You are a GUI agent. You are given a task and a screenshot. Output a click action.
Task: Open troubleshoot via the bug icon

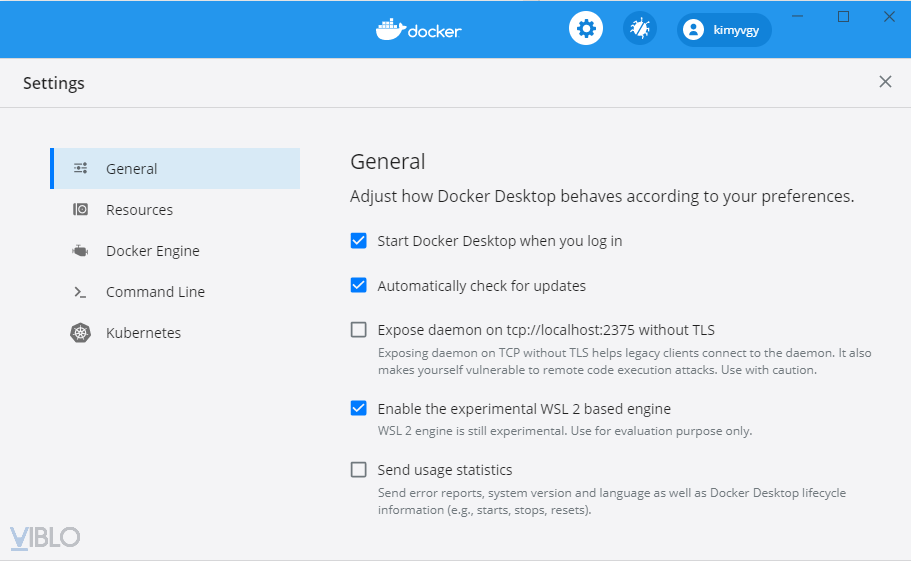[640, 29]
